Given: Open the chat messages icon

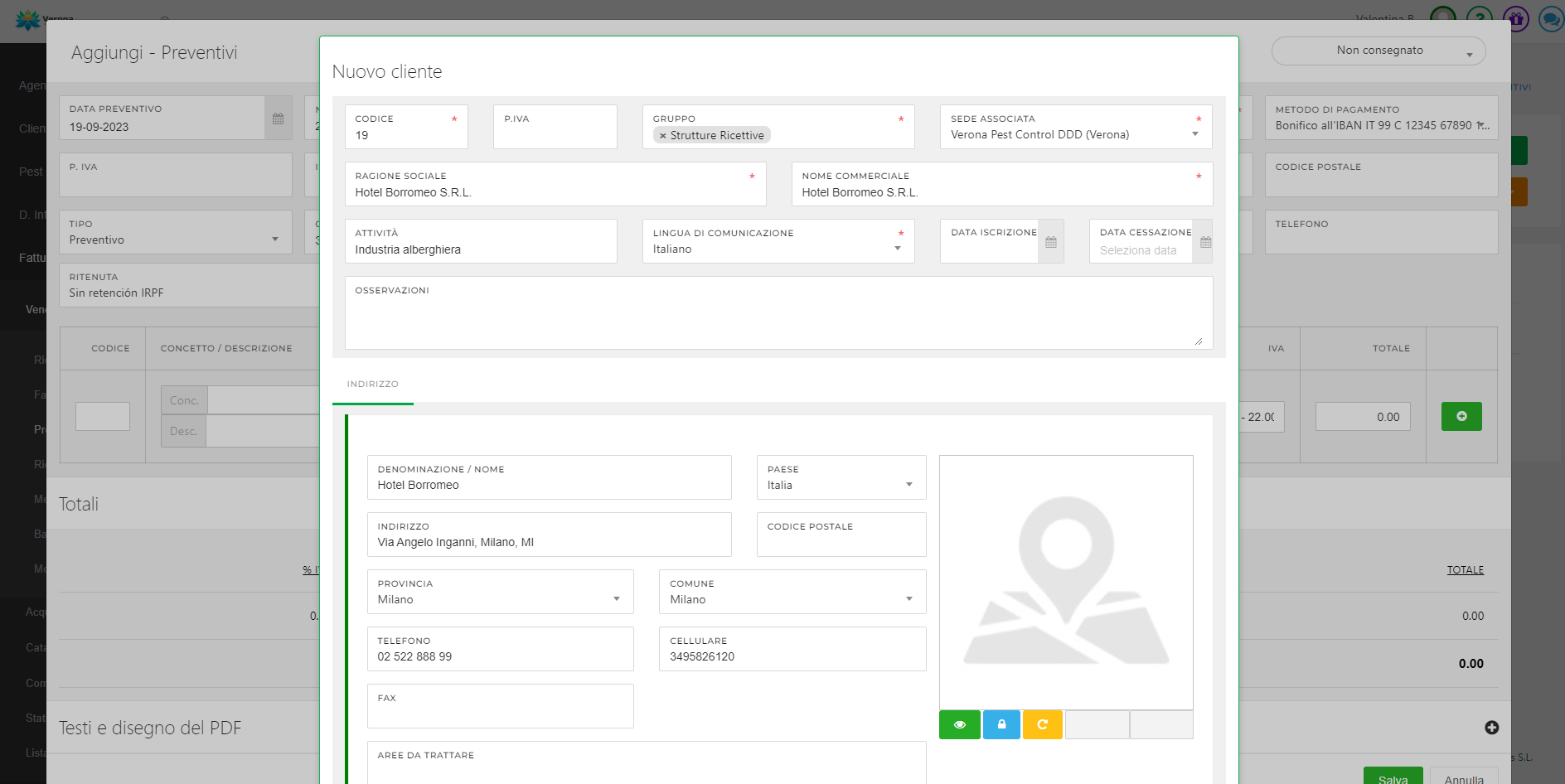Looking at the screenshot, I should [1550, 18].
